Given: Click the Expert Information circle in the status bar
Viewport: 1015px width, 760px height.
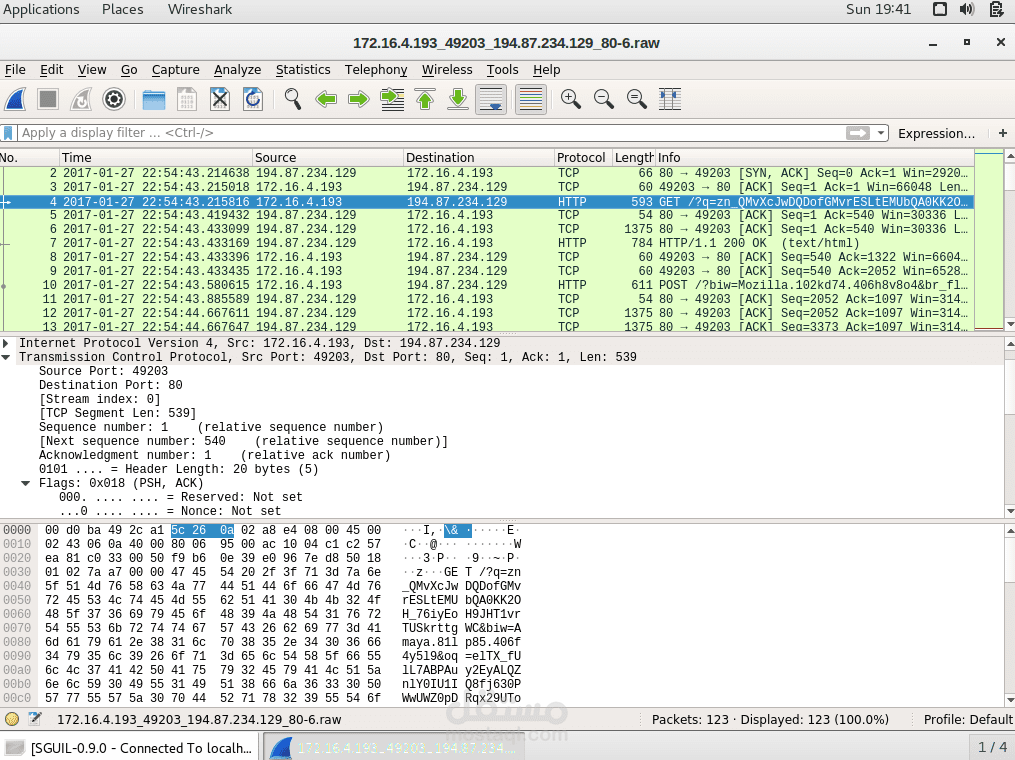Looking at the screenshot, I should (x=12, y=719).
